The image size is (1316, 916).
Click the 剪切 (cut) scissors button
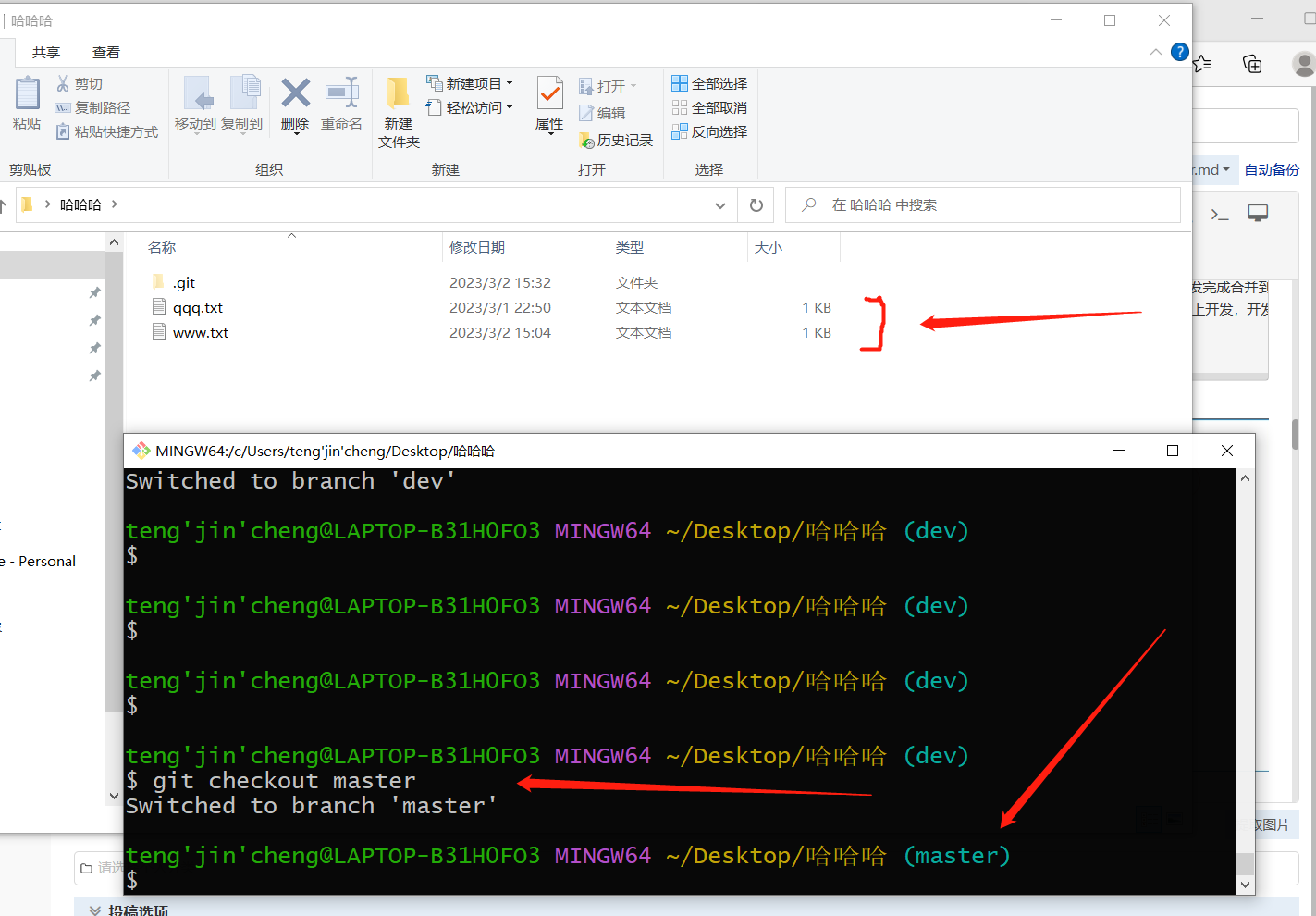80,84
